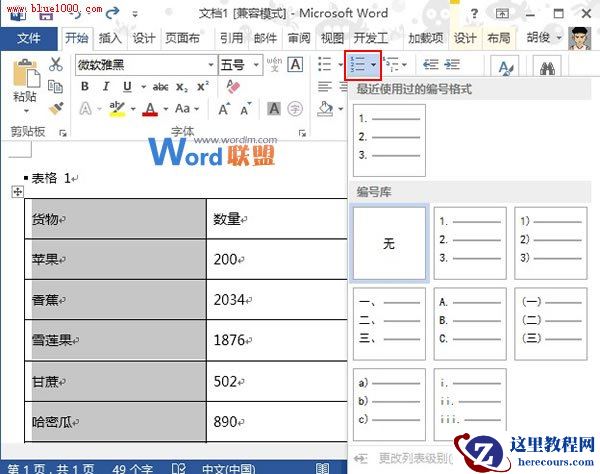This screenshot has height=474, width=600.
Task: Open the underline style dropdown arrow
Action: click(143, 87)
